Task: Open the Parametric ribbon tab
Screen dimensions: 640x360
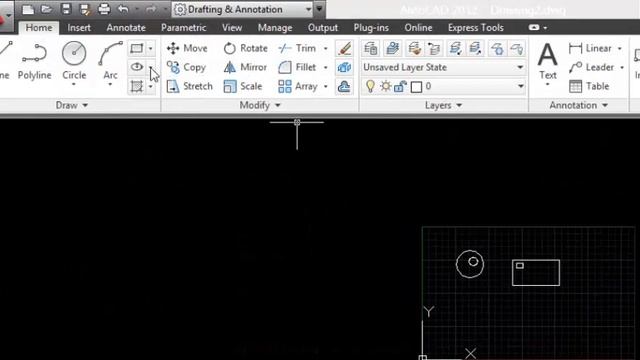Action: [x=184, y=28]
